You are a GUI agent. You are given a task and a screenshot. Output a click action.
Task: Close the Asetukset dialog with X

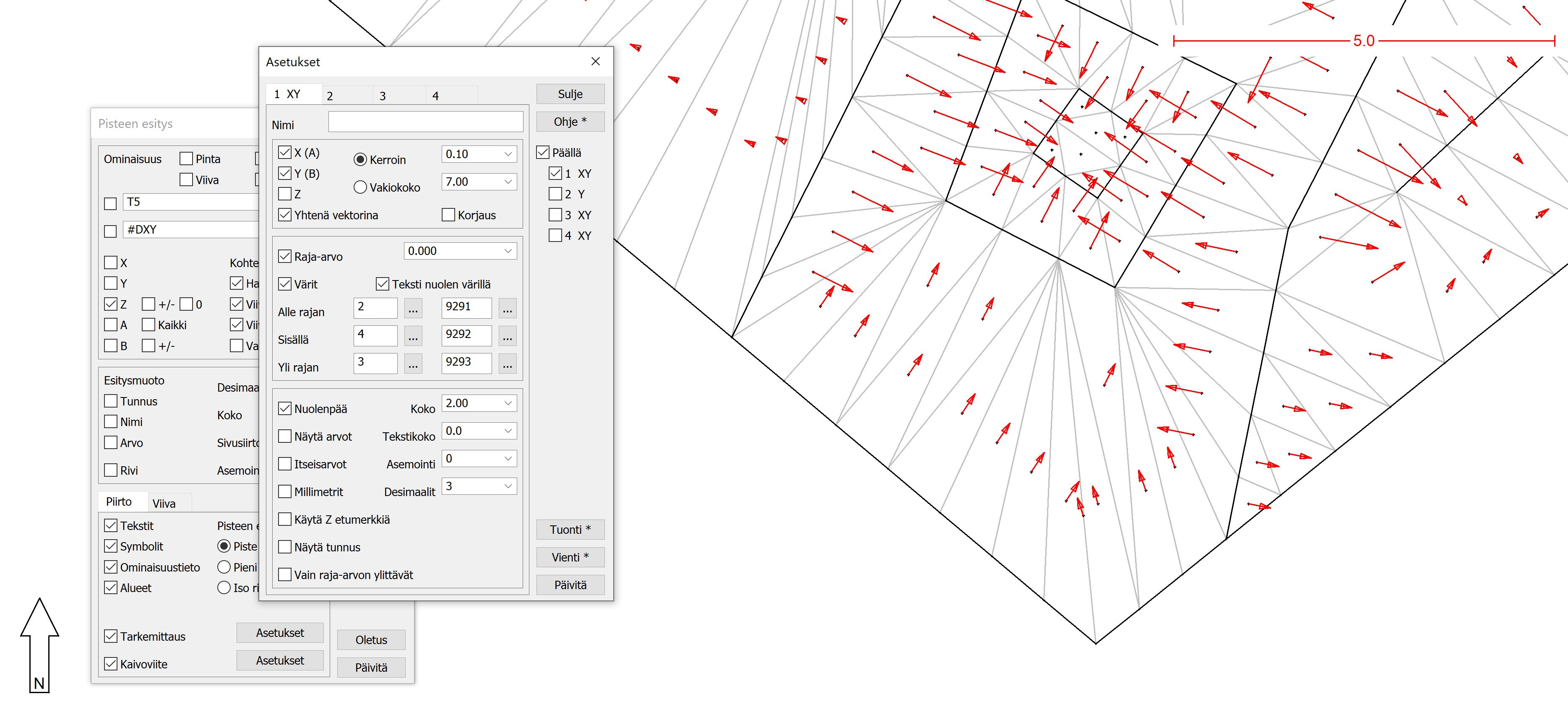(x=595, y=62)
